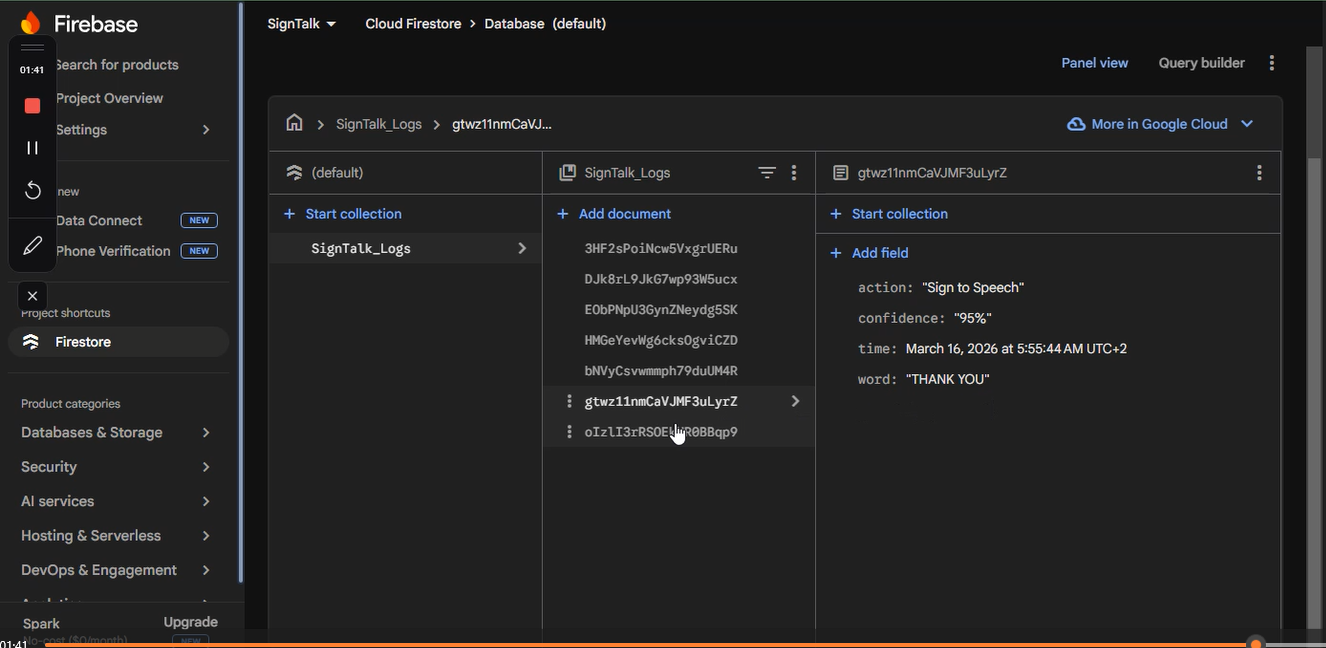This screenshot has width=1326, height=648.
Task: Click the (default) database icon
Action: (294, 173)
